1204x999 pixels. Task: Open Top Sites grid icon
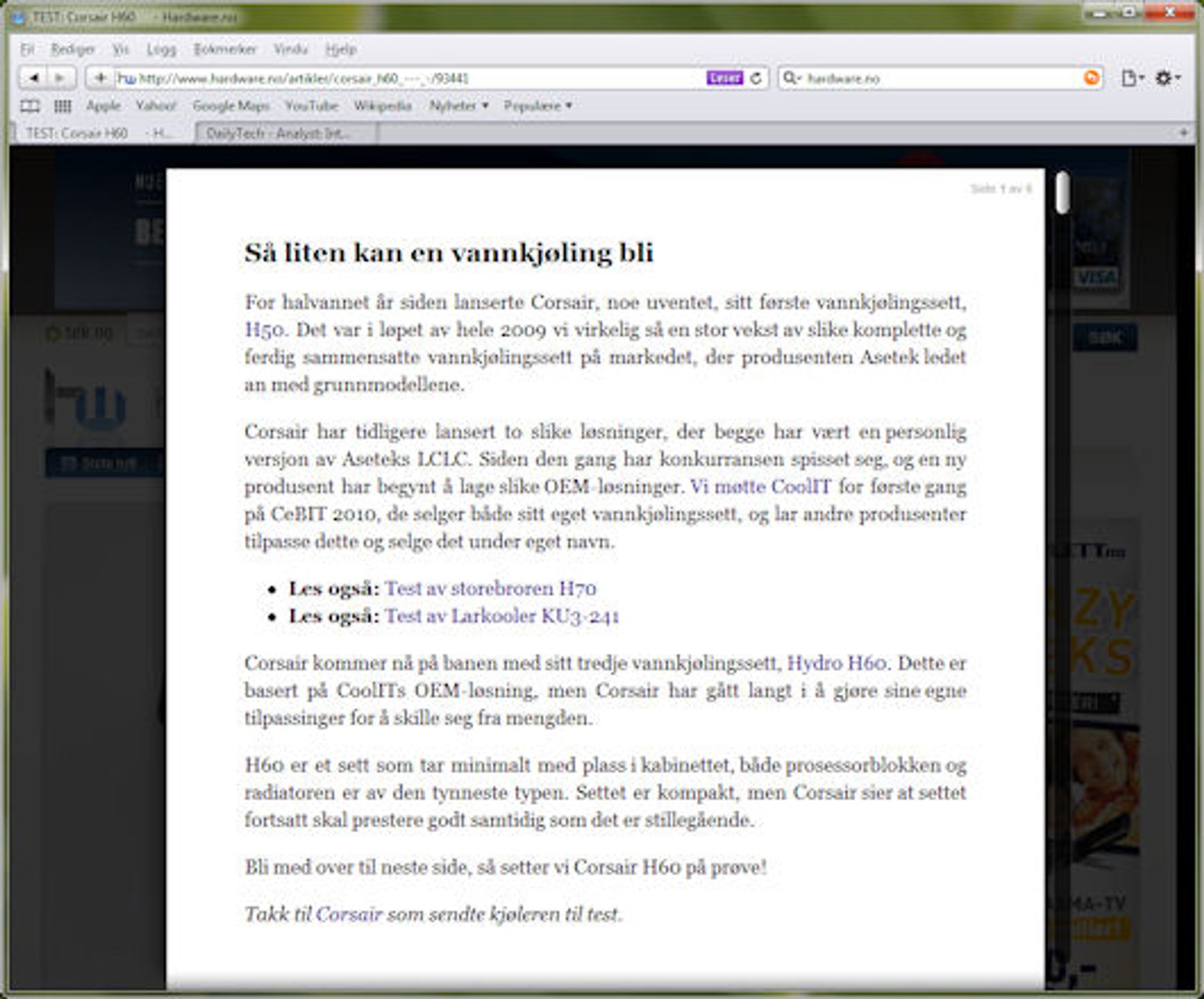(63, 107)
